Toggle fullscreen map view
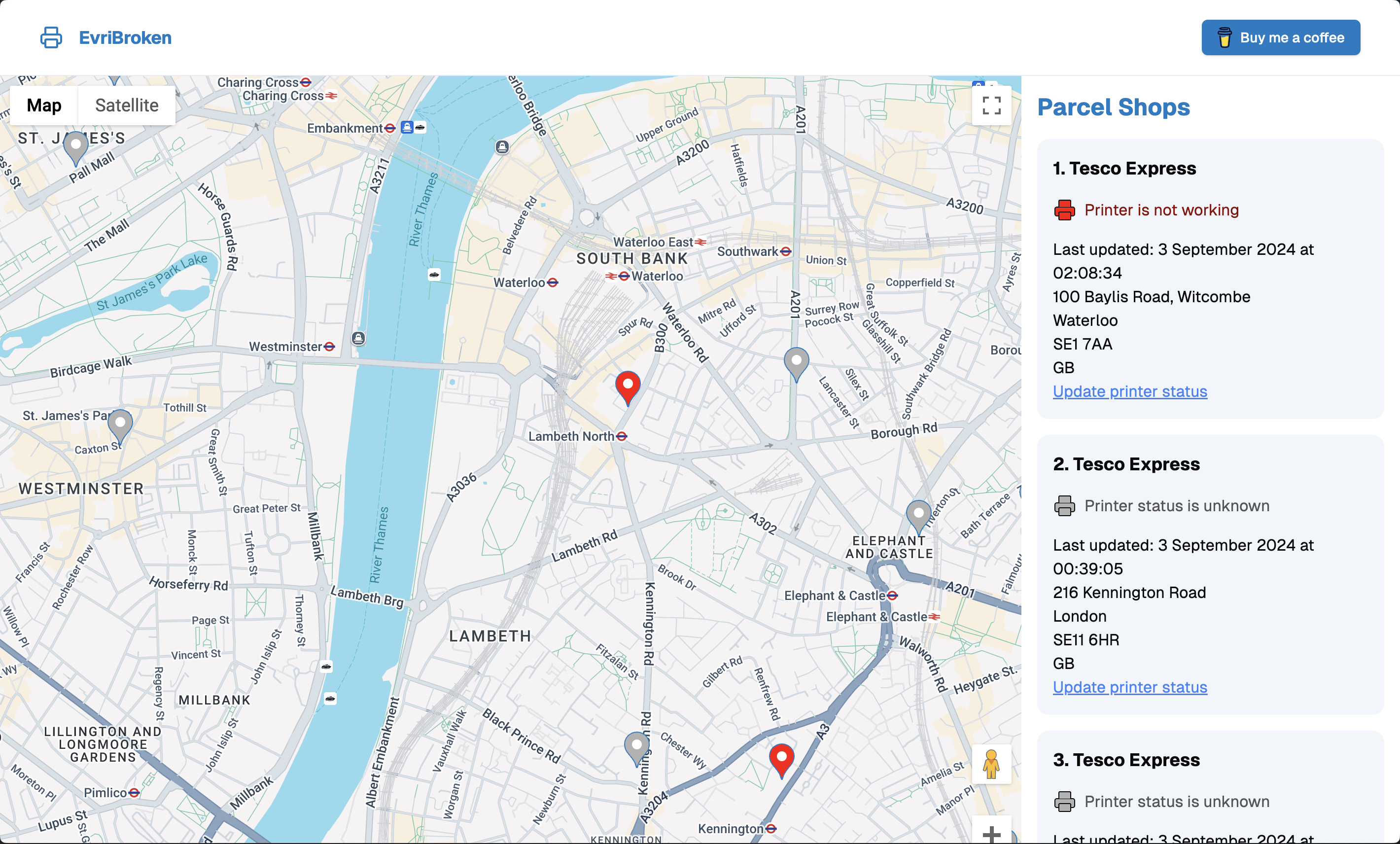The width and height of the screenshot is (1400, 844). pyautogui.click(x=991, y=105)
